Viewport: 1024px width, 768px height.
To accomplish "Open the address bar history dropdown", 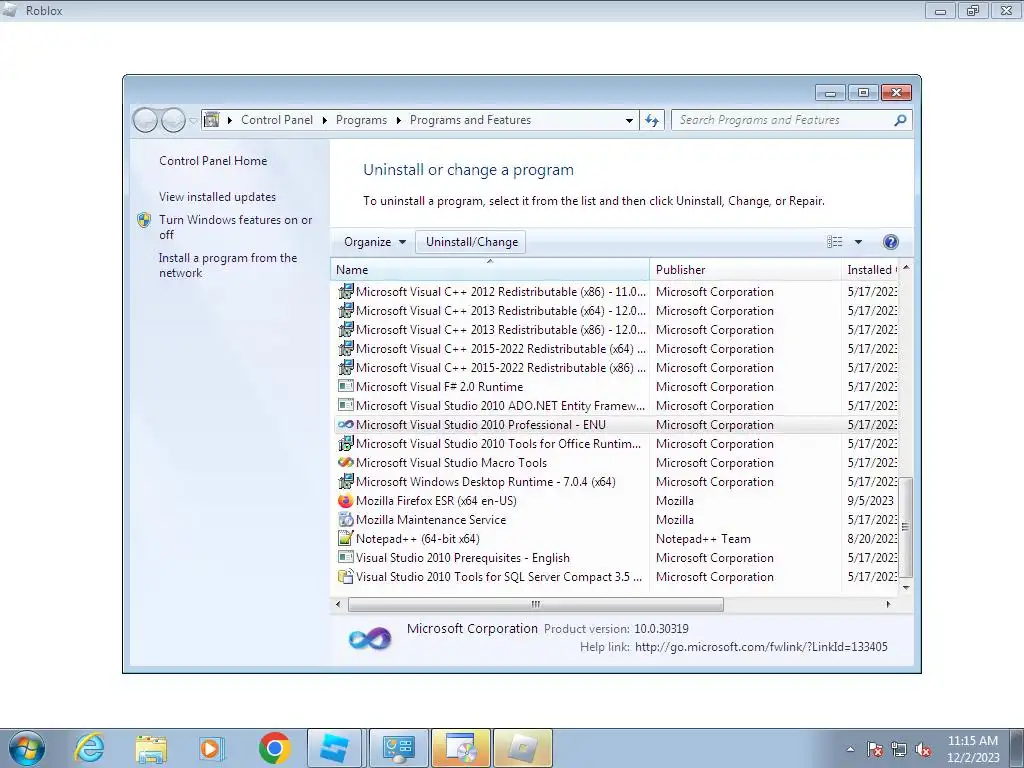I will pyautogui.click(x=629, y=120).
